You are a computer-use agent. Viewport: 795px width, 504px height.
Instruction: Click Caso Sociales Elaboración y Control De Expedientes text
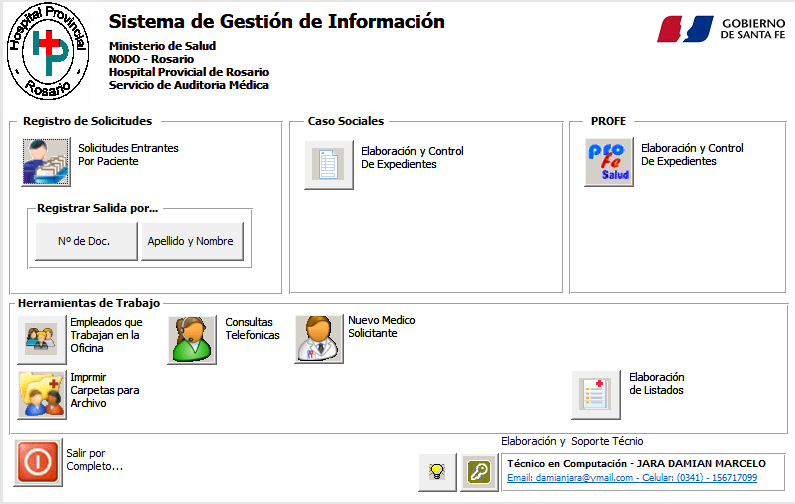point(412,158)
